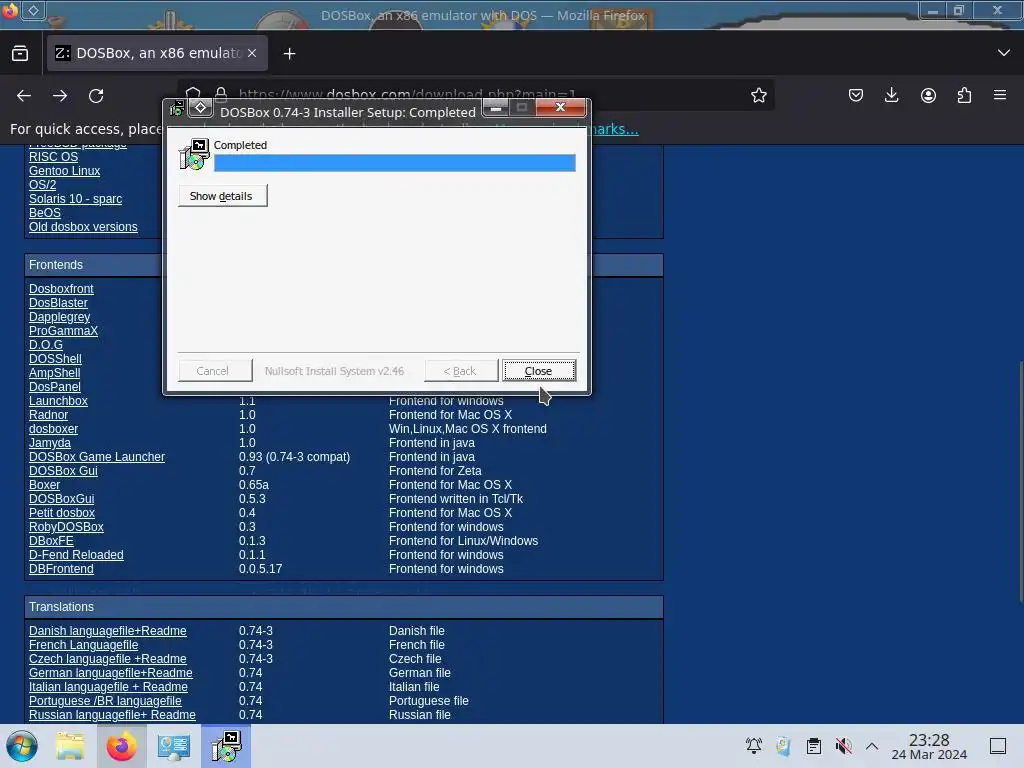Expand the list all tabs chevron

[x=1004, y=53]
